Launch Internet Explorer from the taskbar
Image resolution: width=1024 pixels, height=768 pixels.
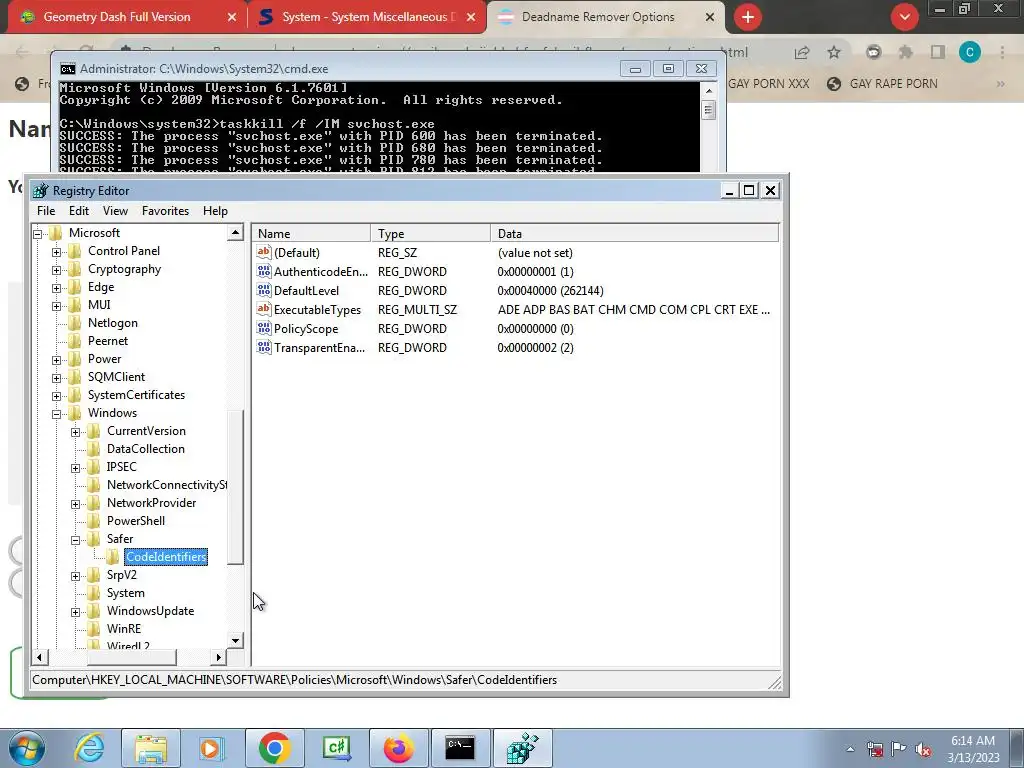(x=89, y=748)
